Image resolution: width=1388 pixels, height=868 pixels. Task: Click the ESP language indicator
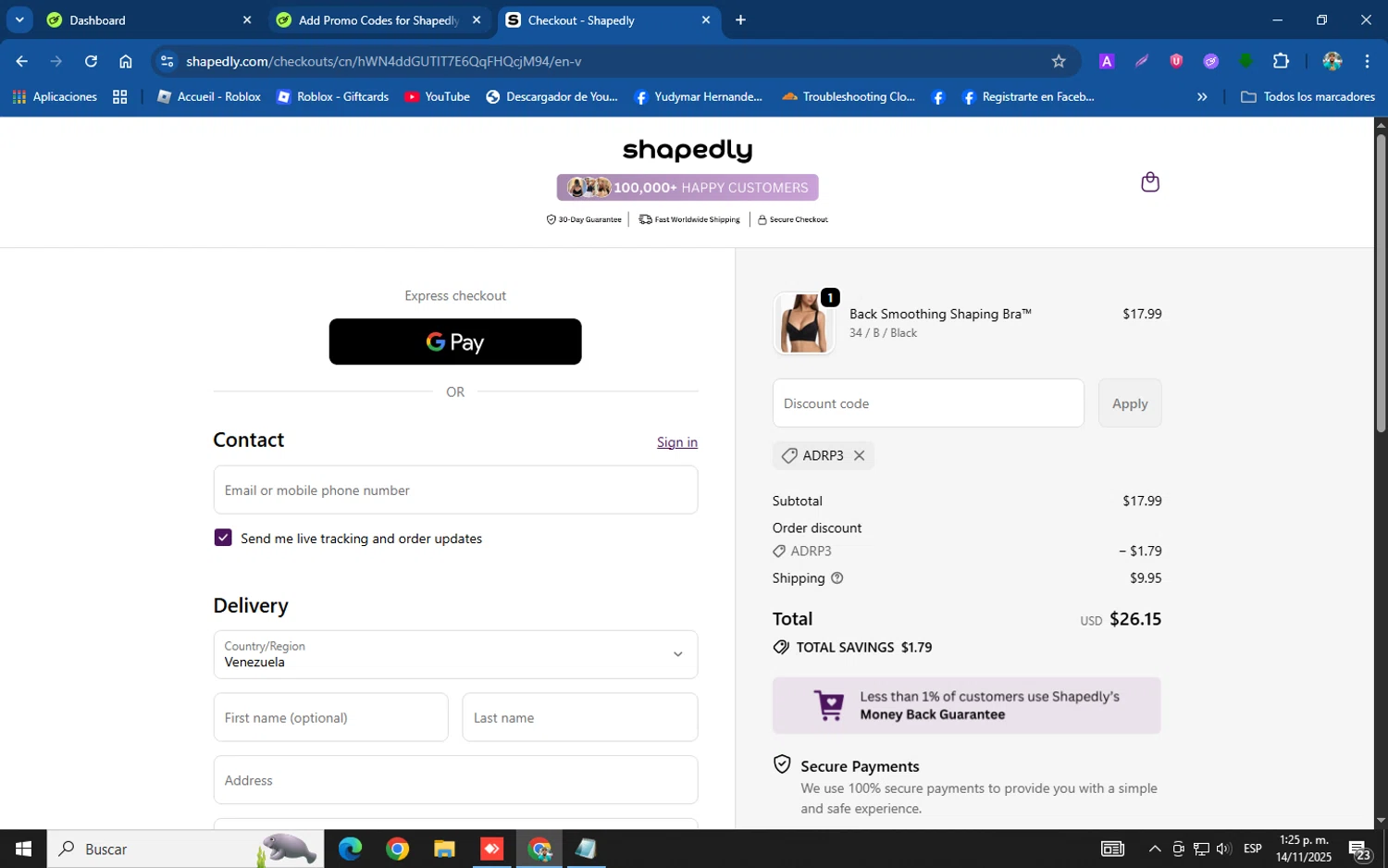(x=1253, y=849)
